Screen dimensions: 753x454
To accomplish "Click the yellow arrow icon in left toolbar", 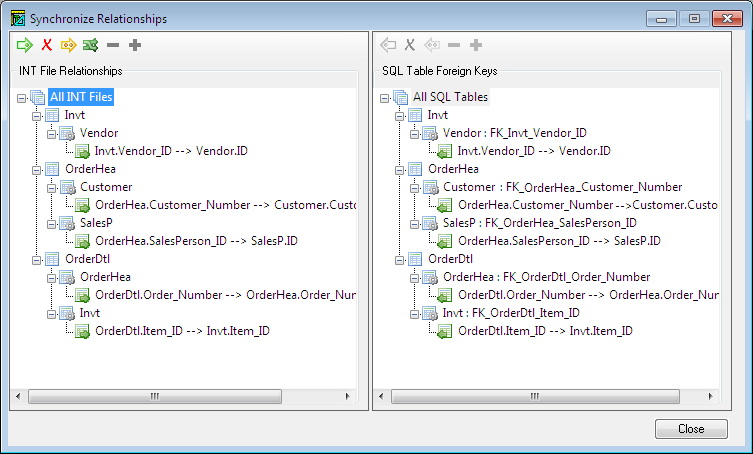I will pyautogui.click(x=69, y=45).
